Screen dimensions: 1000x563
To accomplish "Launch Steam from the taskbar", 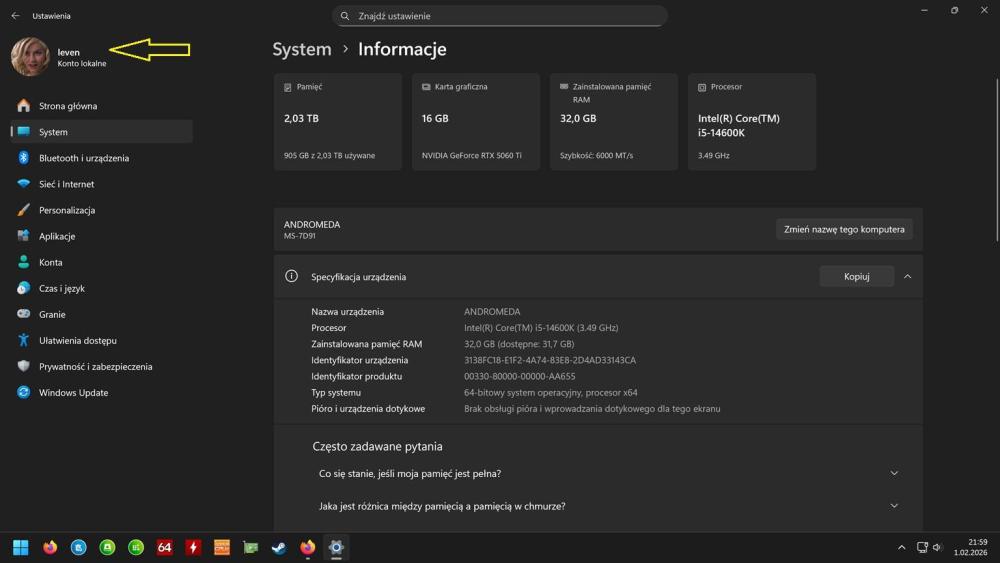I will (x=279, y=547).
